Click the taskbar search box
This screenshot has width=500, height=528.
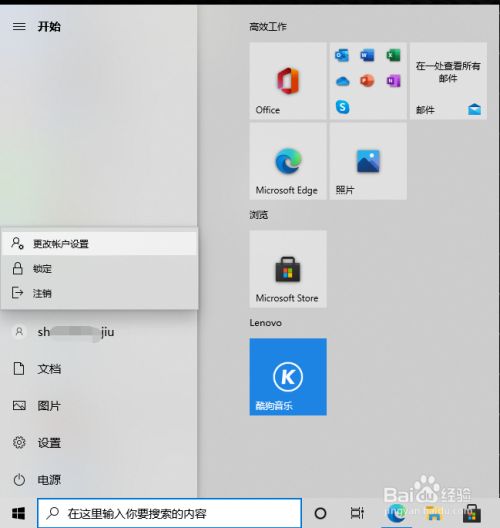[169, 513]
